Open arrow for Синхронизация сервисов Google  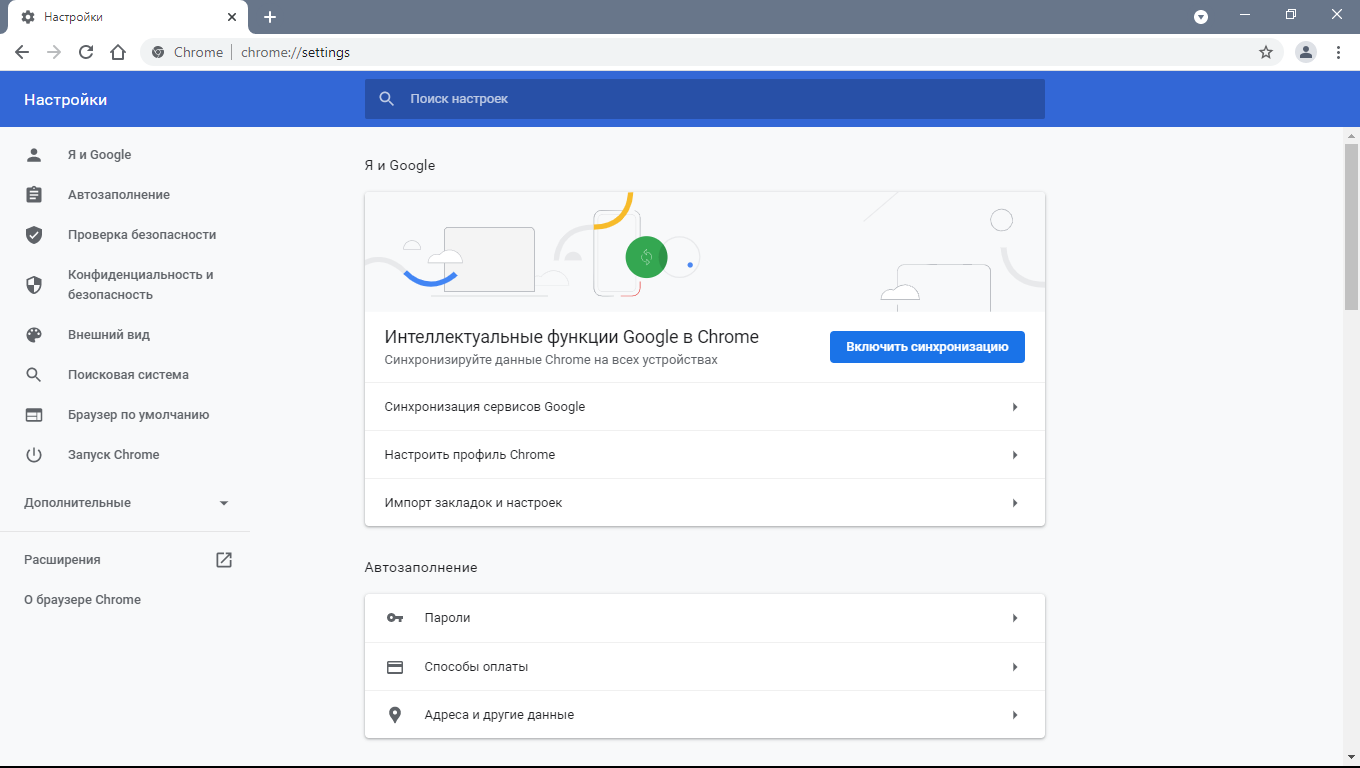(x=1015, y=407)
